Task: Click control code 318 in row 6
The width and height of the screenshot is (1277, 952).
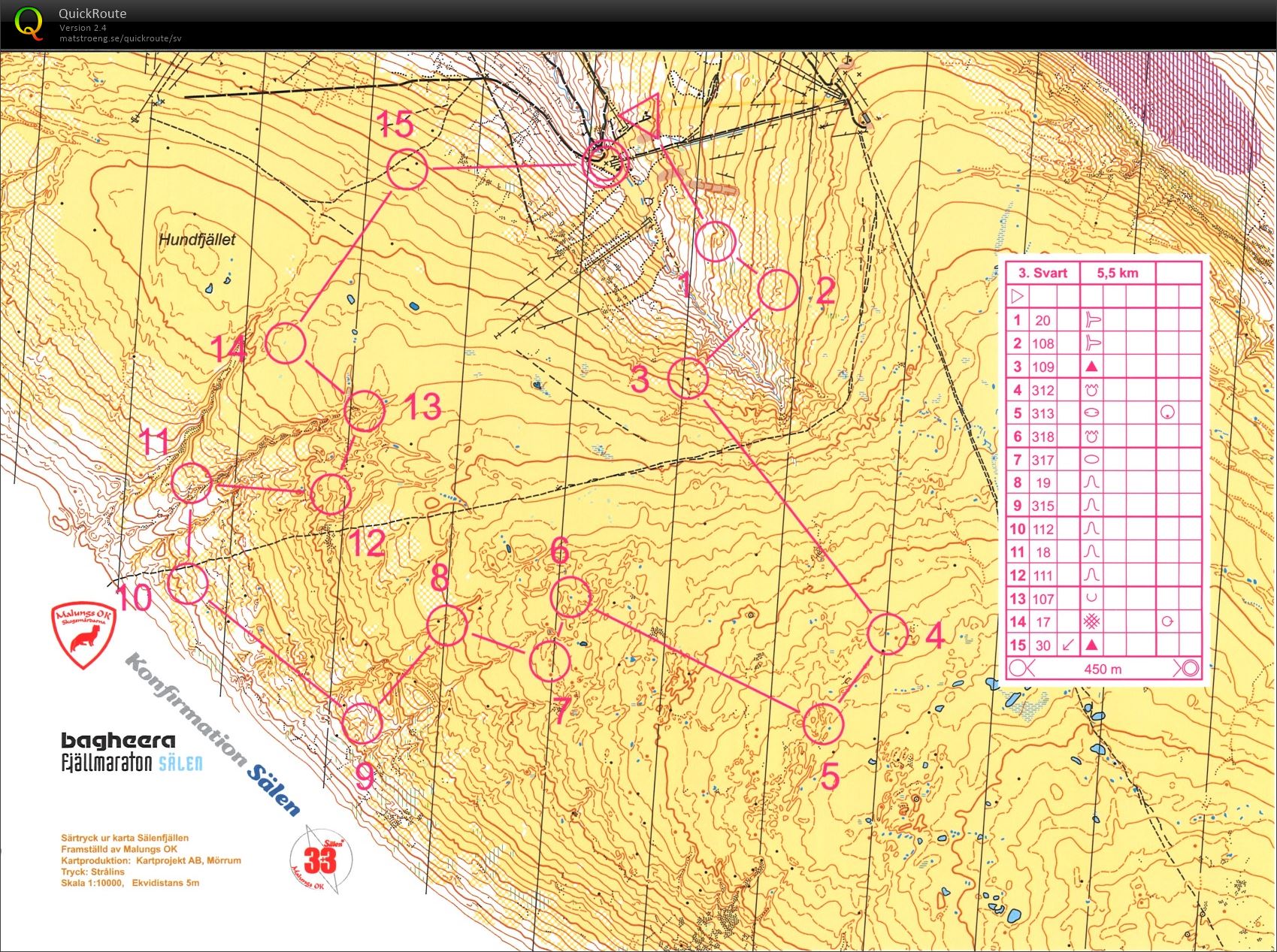Action: [x=1043, y=437]
